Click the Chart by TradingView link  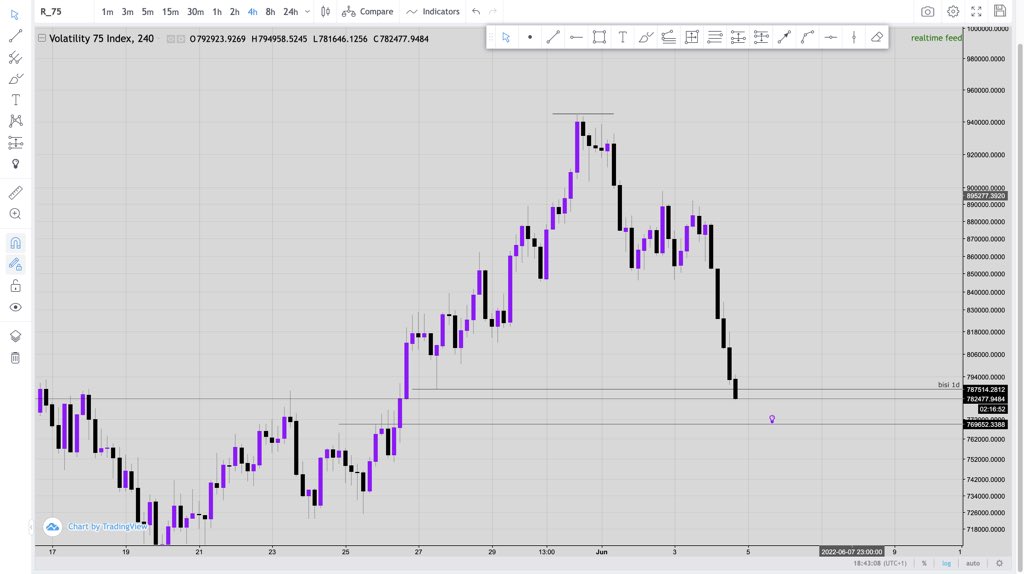pyautogui.click(x=108, y=526)
